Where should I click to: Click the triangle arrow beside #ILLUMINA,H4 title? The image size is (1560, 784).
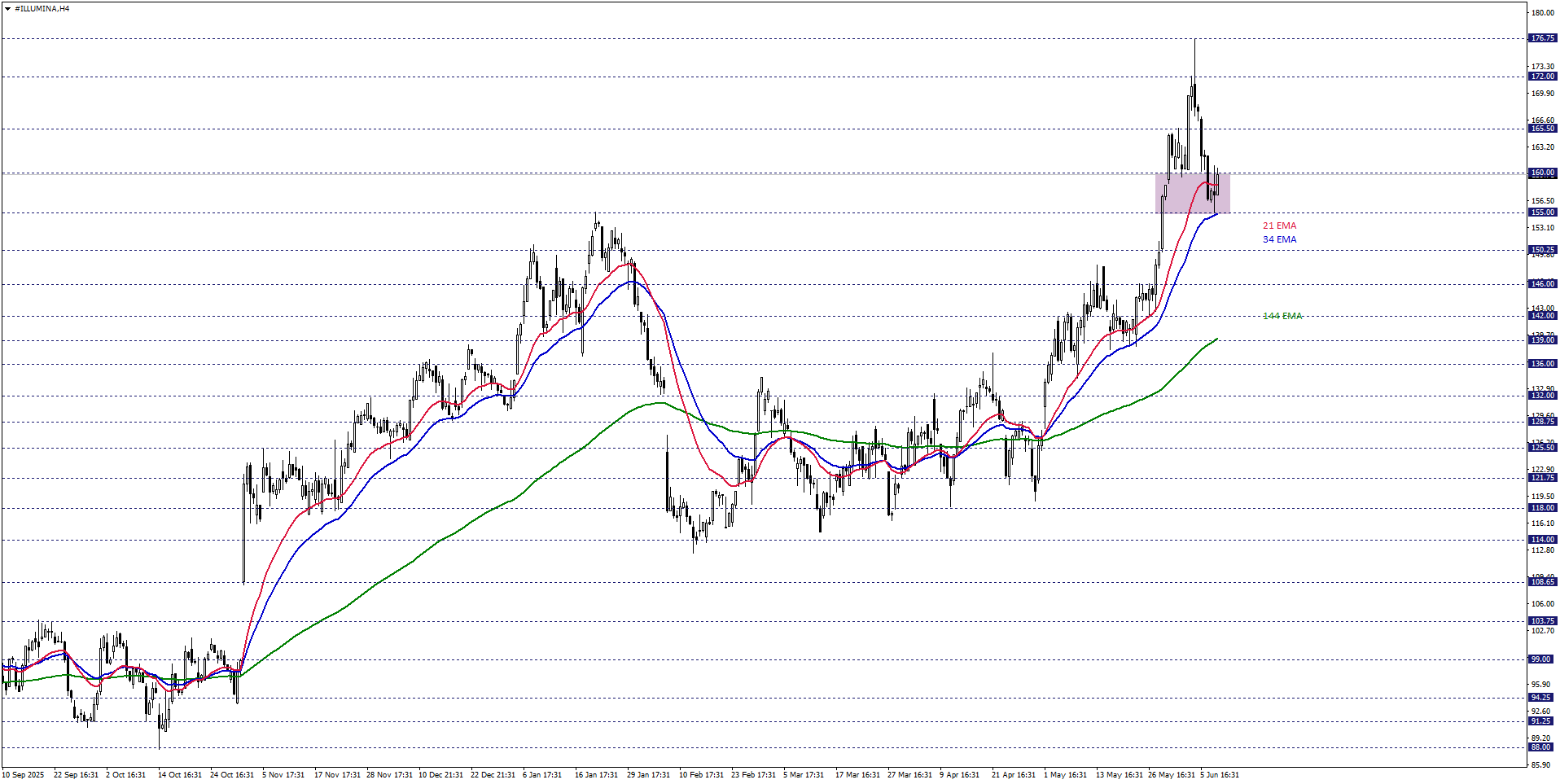click(7, 9)
